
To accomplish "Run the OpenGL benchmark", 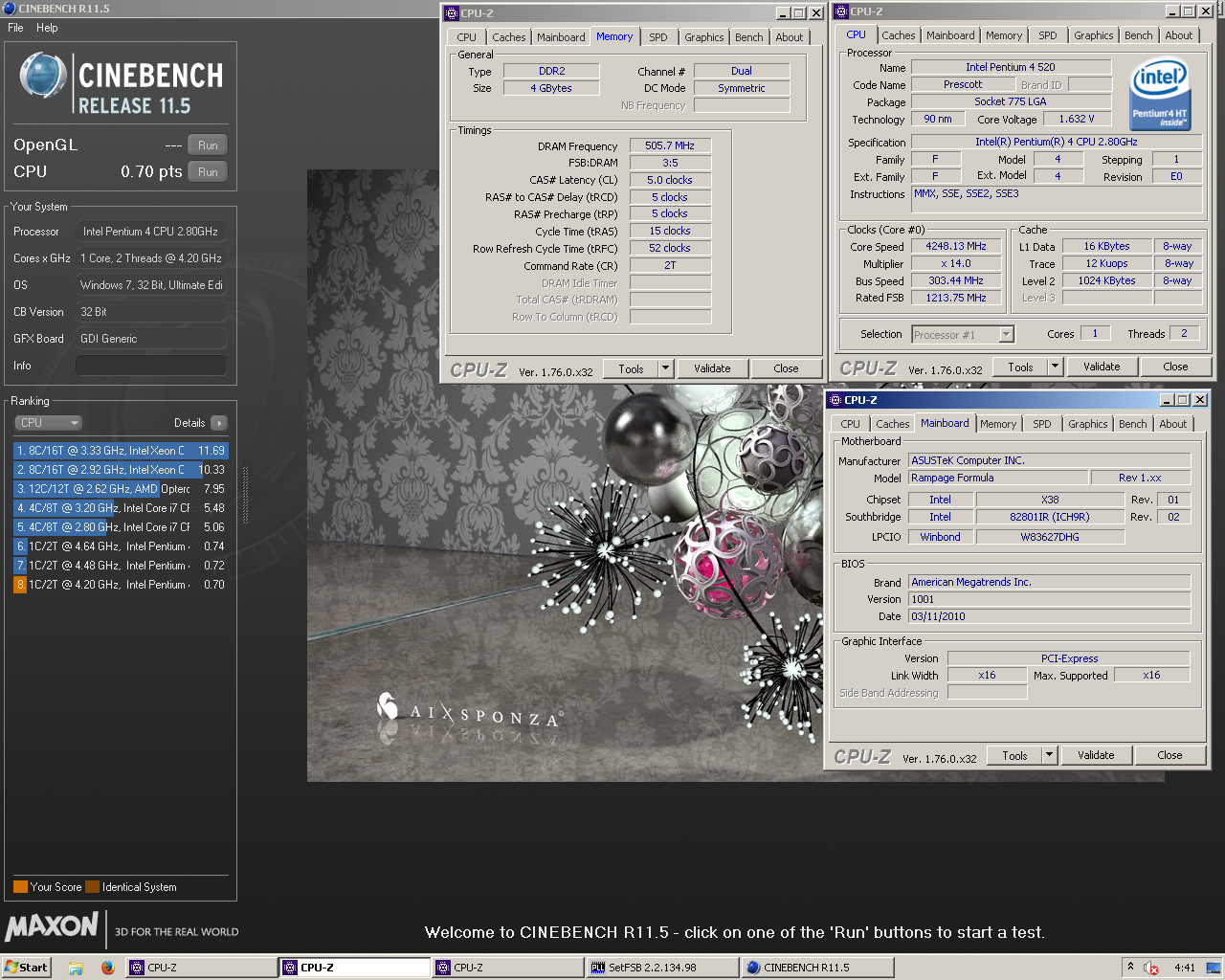I will click(x=208, y=145).
